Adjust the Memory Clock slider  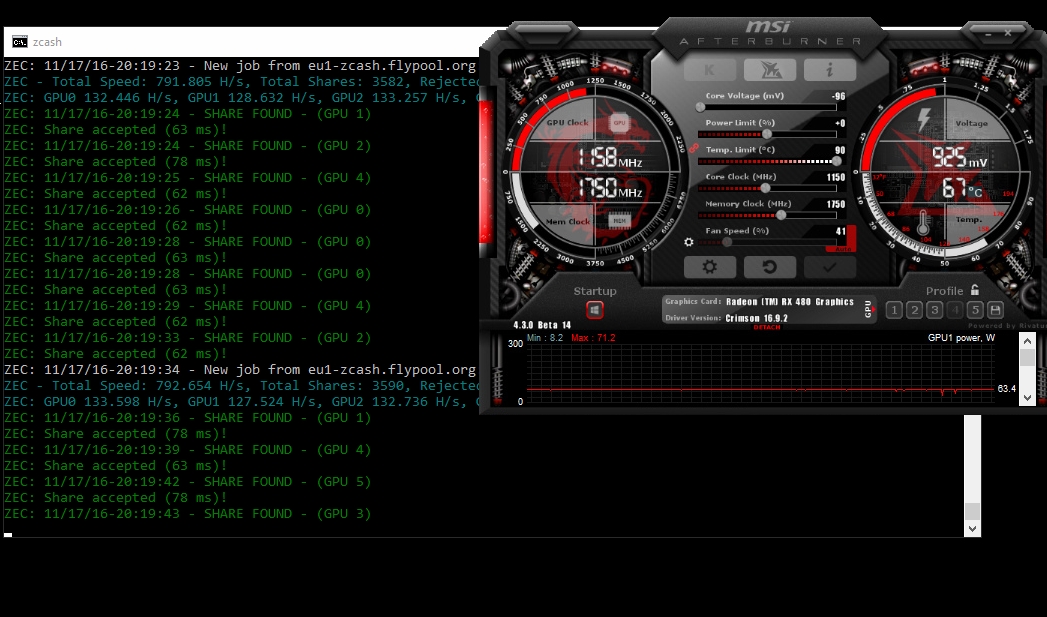(x=767, y=215)
